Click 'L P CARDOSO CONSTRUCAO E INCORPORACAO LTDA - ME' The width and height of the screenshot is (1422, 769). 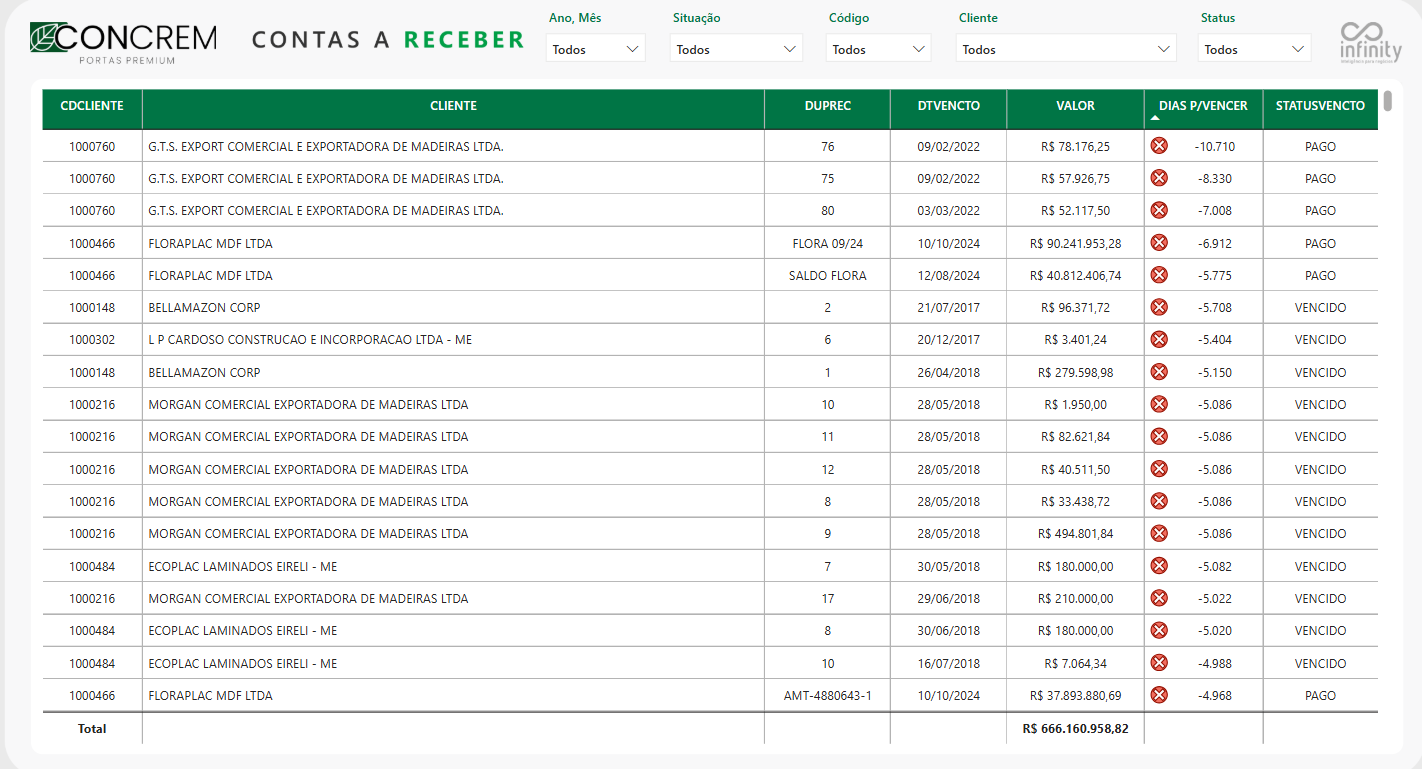tap(310, 339)
